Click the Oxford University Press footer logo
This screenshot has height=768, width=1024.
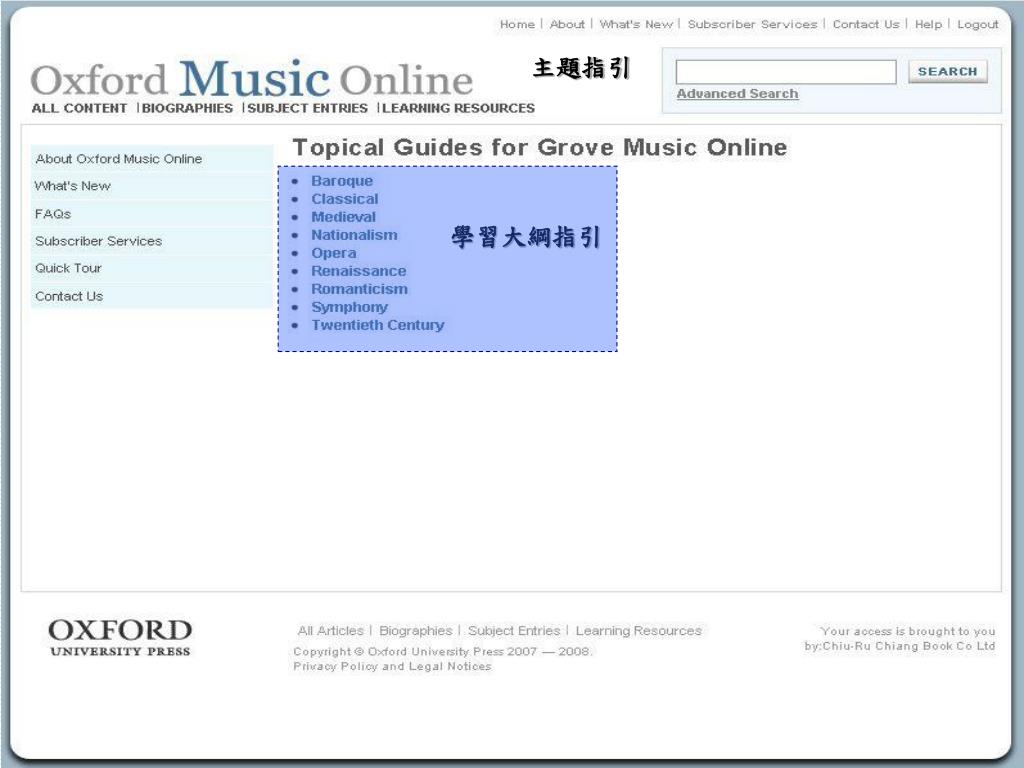click(x=120, y=637)
